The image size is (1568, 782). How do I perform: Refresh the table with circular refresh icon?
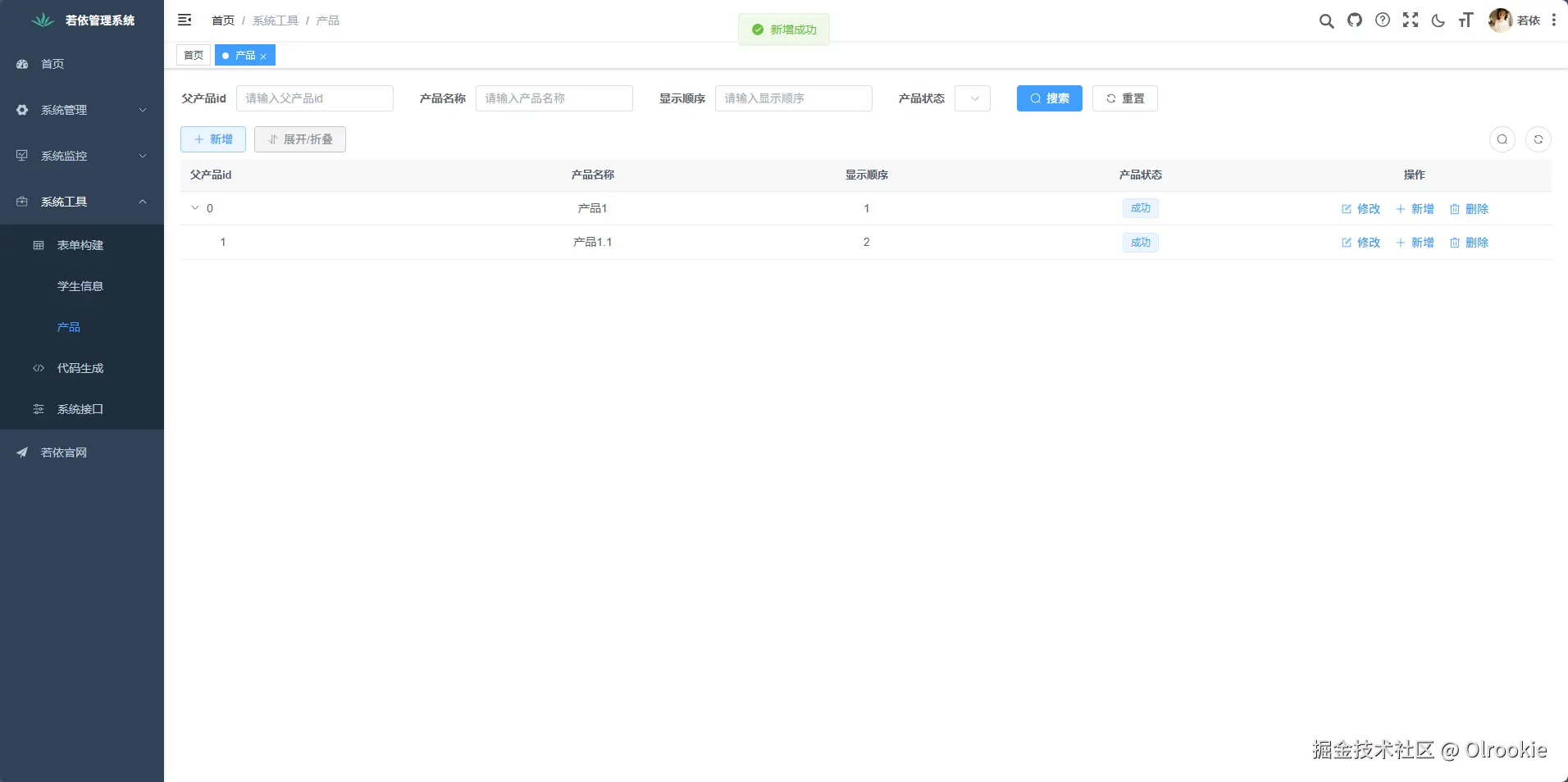coord(1538,139)
